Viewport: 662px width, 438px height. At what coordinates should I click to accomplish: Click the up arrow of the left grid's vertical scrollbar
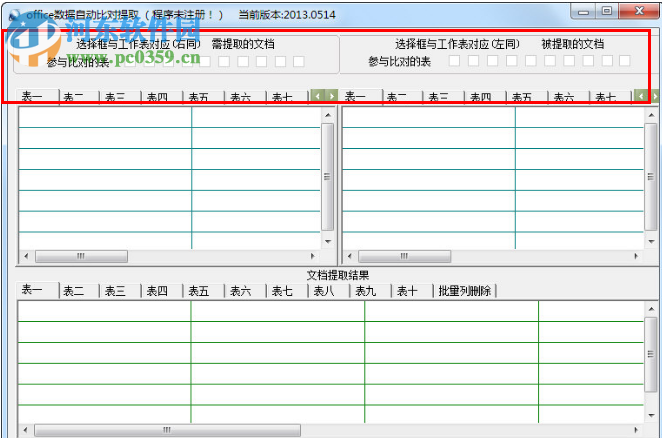328,115
